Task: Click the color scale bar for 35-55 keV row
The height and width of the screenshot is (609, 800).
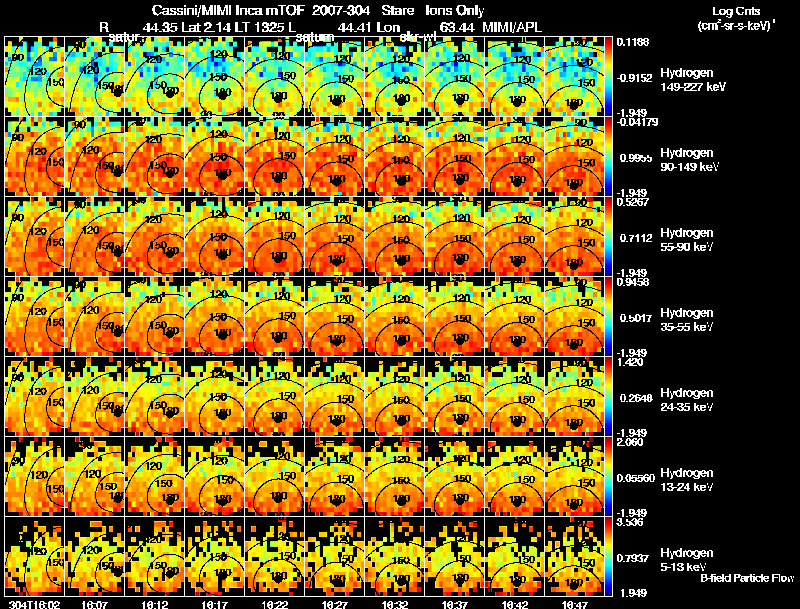Action: click(608, 317)
